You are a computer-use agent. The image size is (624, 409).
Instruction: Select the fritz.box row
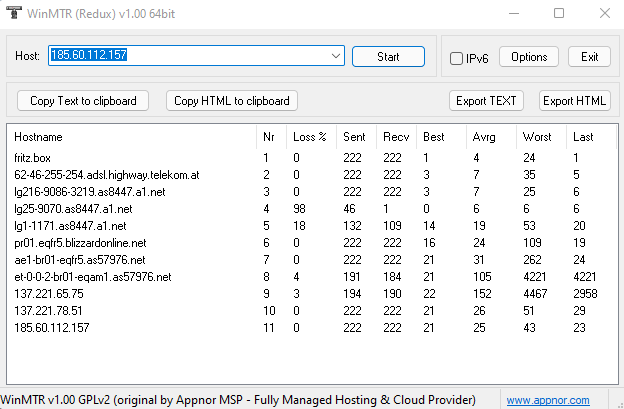pyautogui.click(x=312, y=158)
